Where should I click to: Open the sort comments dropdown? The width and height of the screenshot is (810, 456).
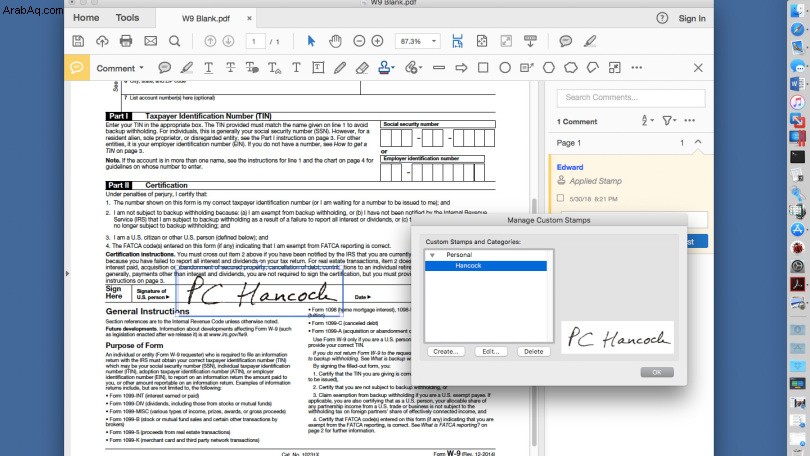tap(647, 120)
